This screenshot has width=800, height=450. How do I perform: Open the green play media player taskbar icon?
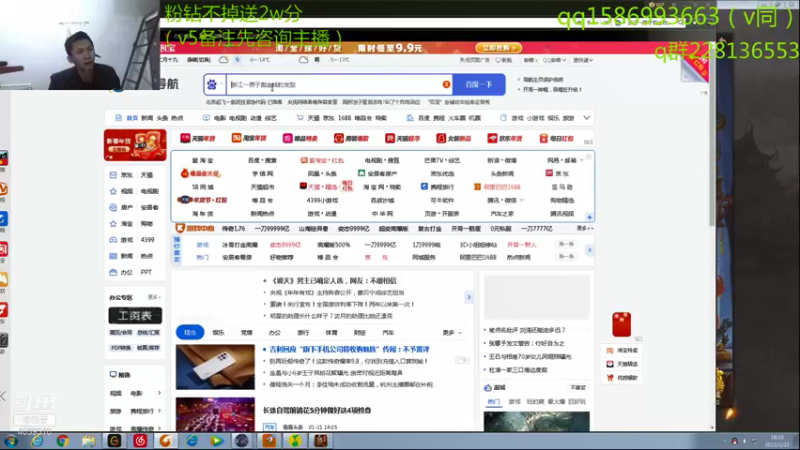[x=217, y=441]
